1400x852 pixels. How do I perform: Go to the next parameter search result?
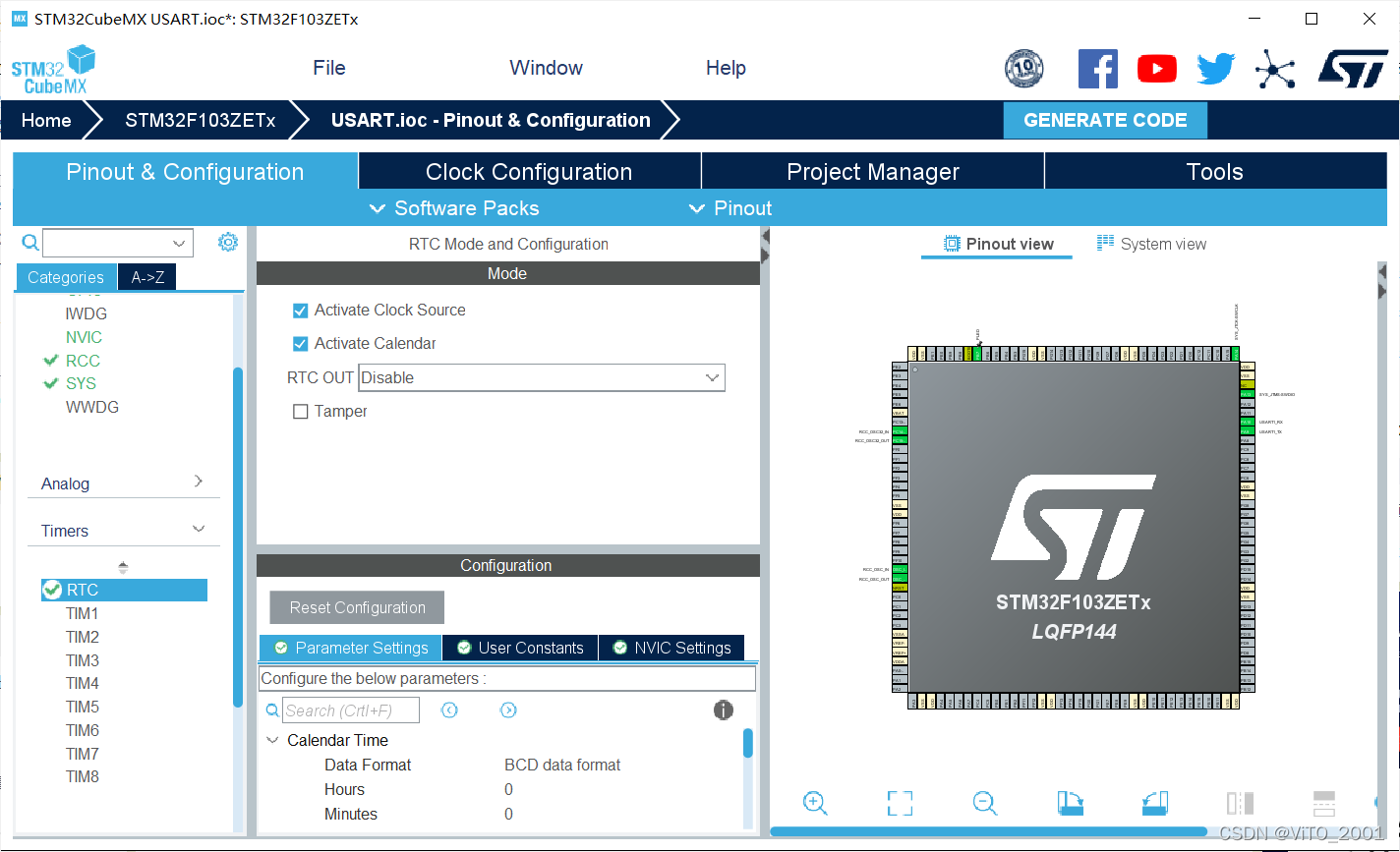pos(508,710)
